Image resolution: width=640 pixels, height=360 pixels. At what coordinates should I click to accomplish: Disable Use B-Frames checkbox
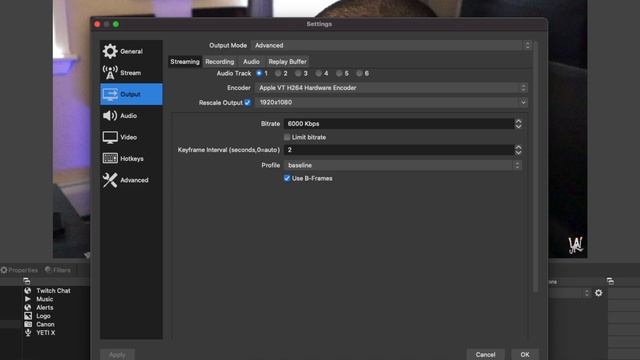pyautogui.click(x=287, y=178)
